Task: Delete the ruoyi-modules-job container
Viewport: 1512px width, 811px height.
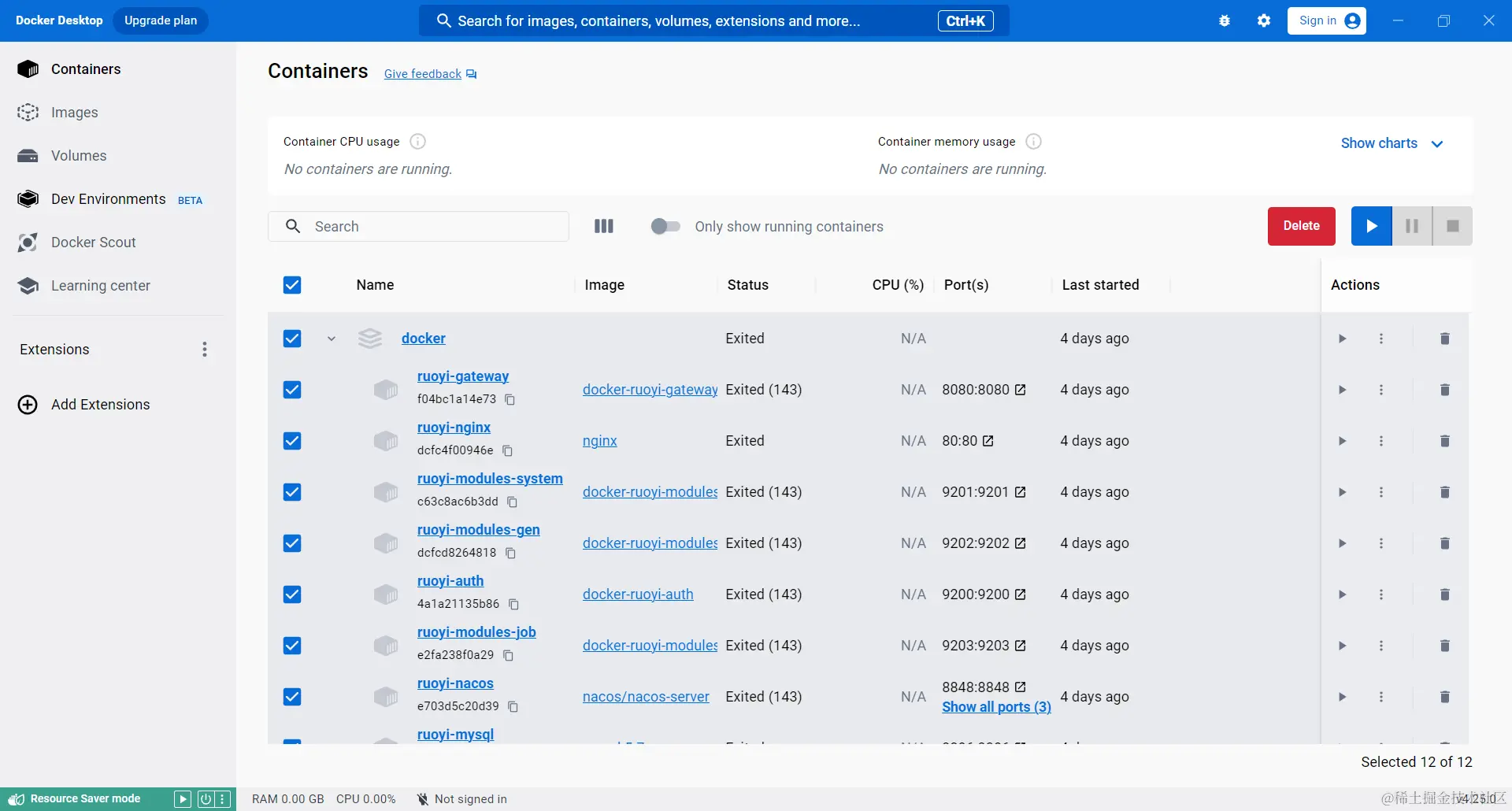Action: (1445, 646)
